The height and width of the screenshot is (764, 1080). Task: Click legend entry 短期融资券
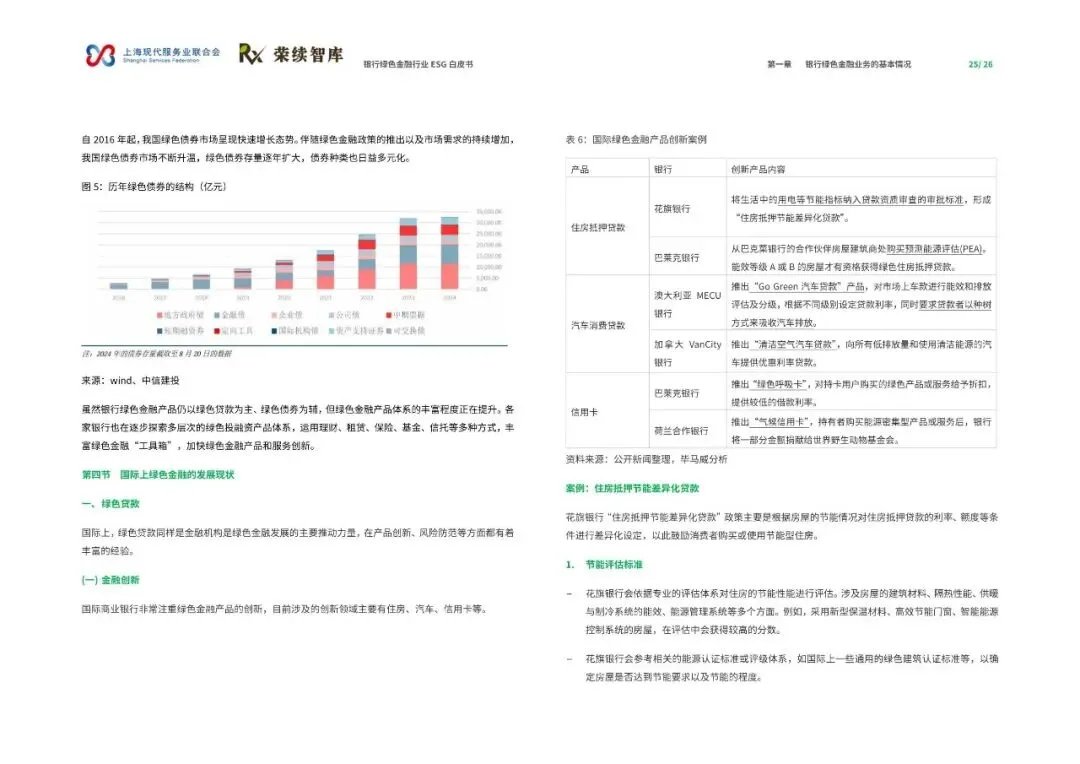180,331
